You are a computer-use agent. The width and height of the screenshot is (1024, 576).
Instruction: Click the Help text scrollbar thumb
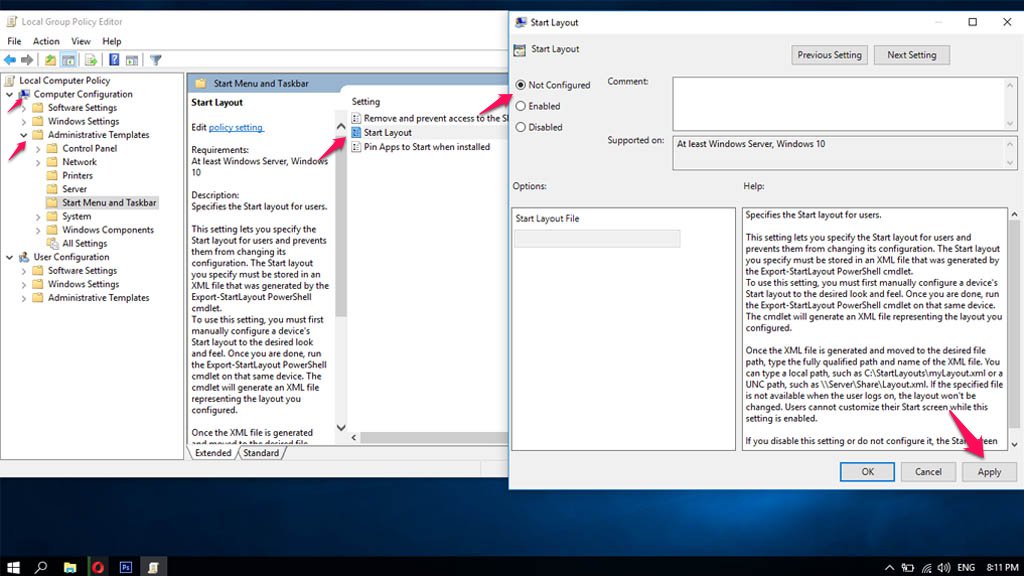click(1014, 323)
